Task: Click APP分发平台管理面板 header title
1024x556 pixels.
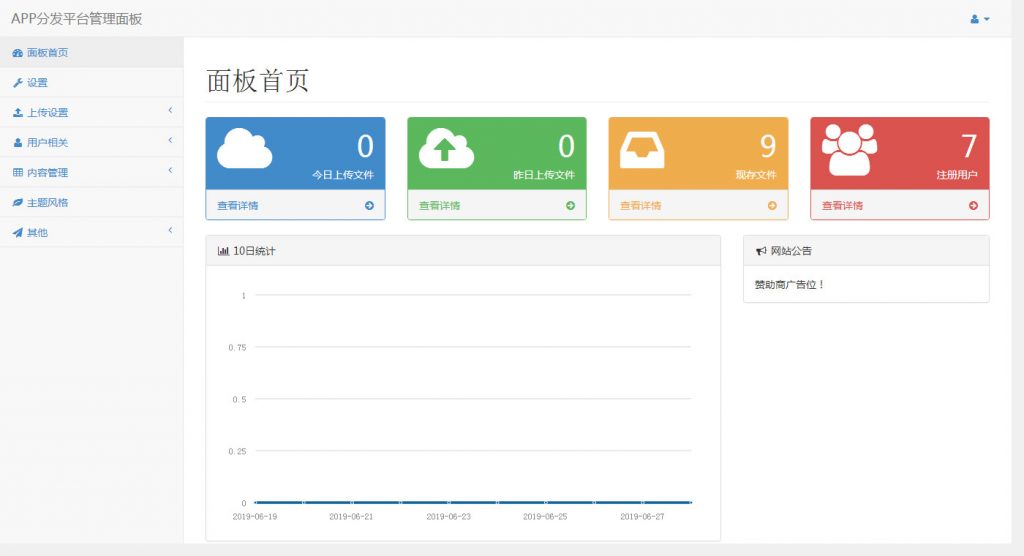Action: coord(76,19)
